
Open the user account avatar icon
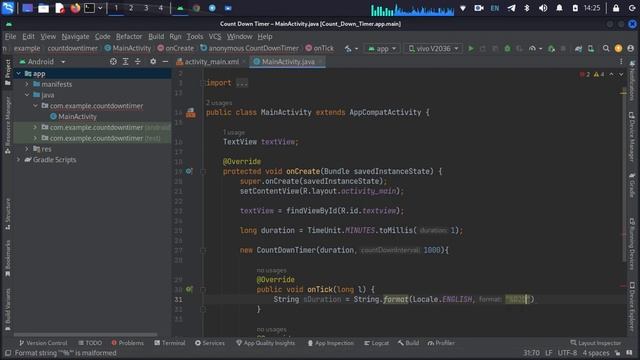[x=631, y=49]
